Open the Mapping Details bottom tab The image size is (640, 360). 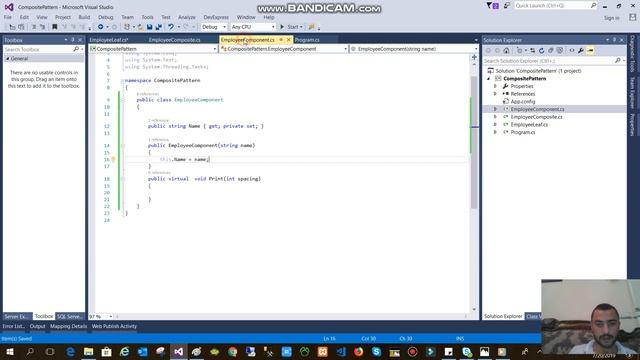pyautogui.click(x=69, y=326)
